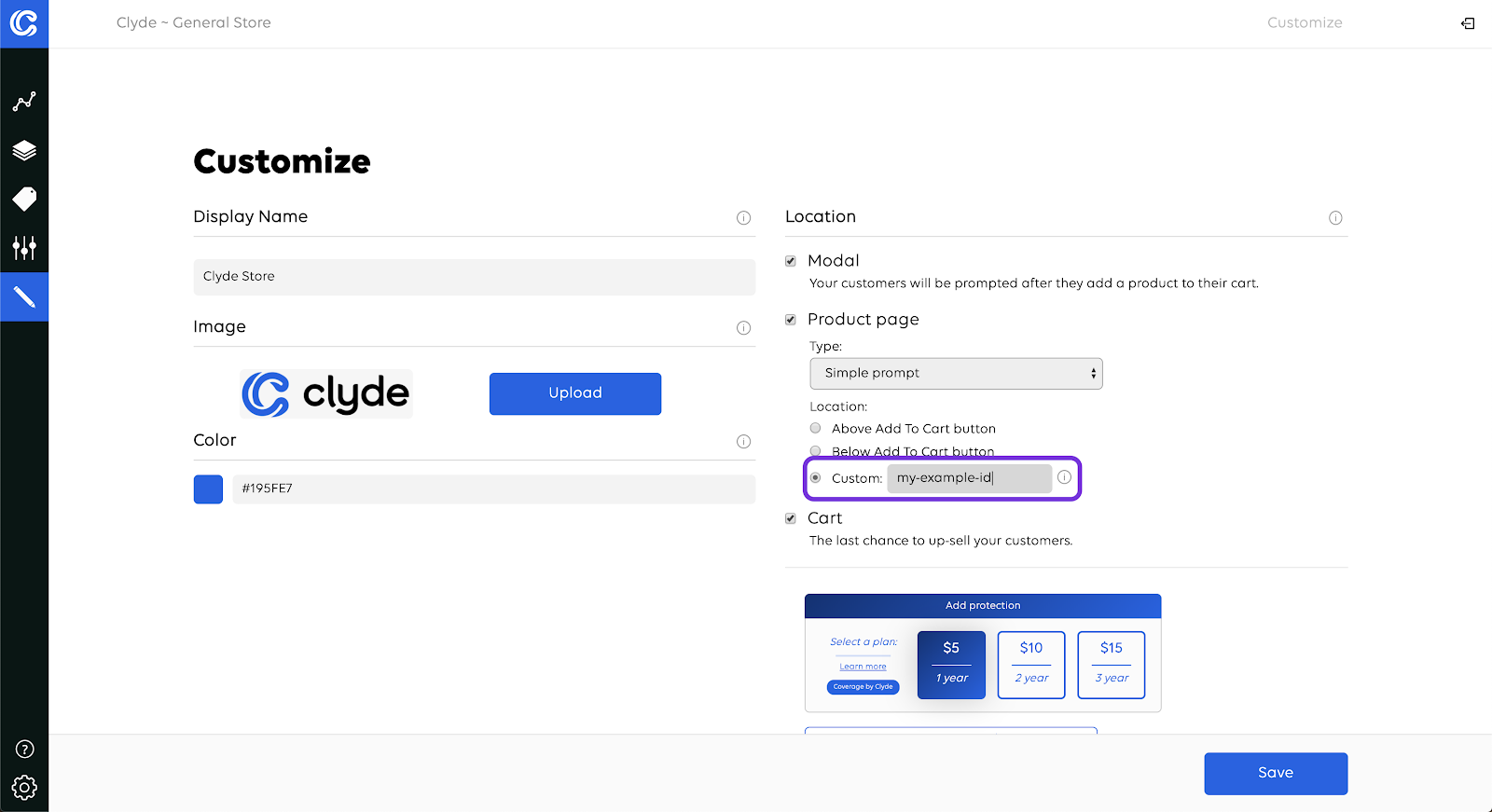Screen dimensions: 1492x812
Task: Open the settings gear icon
Action: [25, 788]
